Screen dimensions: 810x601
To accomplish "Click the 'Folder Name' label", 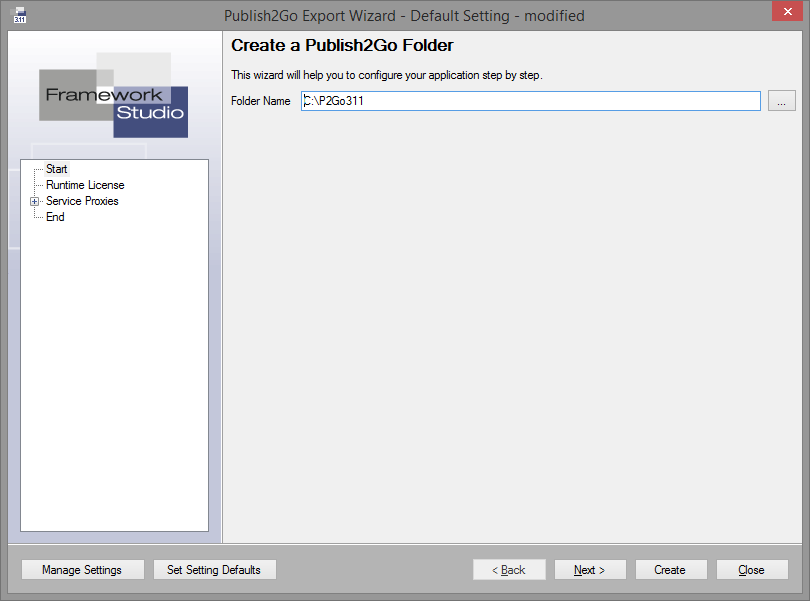I will tap(260, 101).
